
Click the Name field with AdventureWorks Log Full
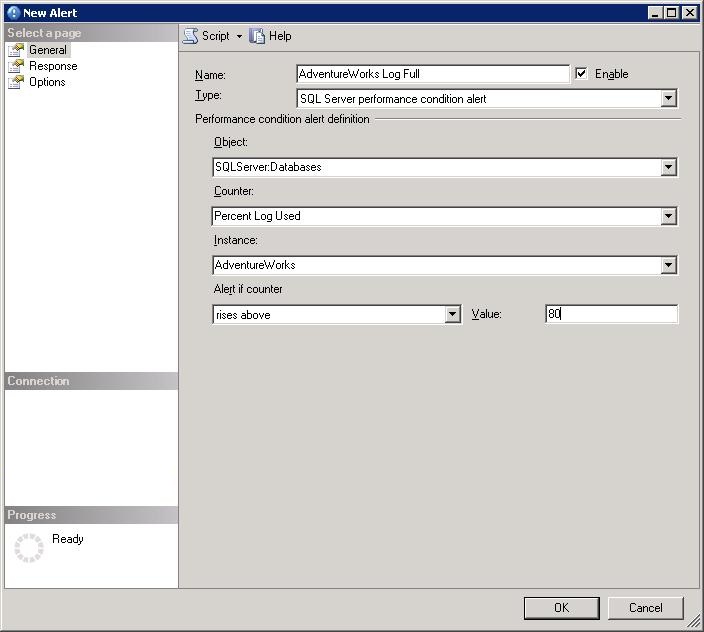coord(433,74)
